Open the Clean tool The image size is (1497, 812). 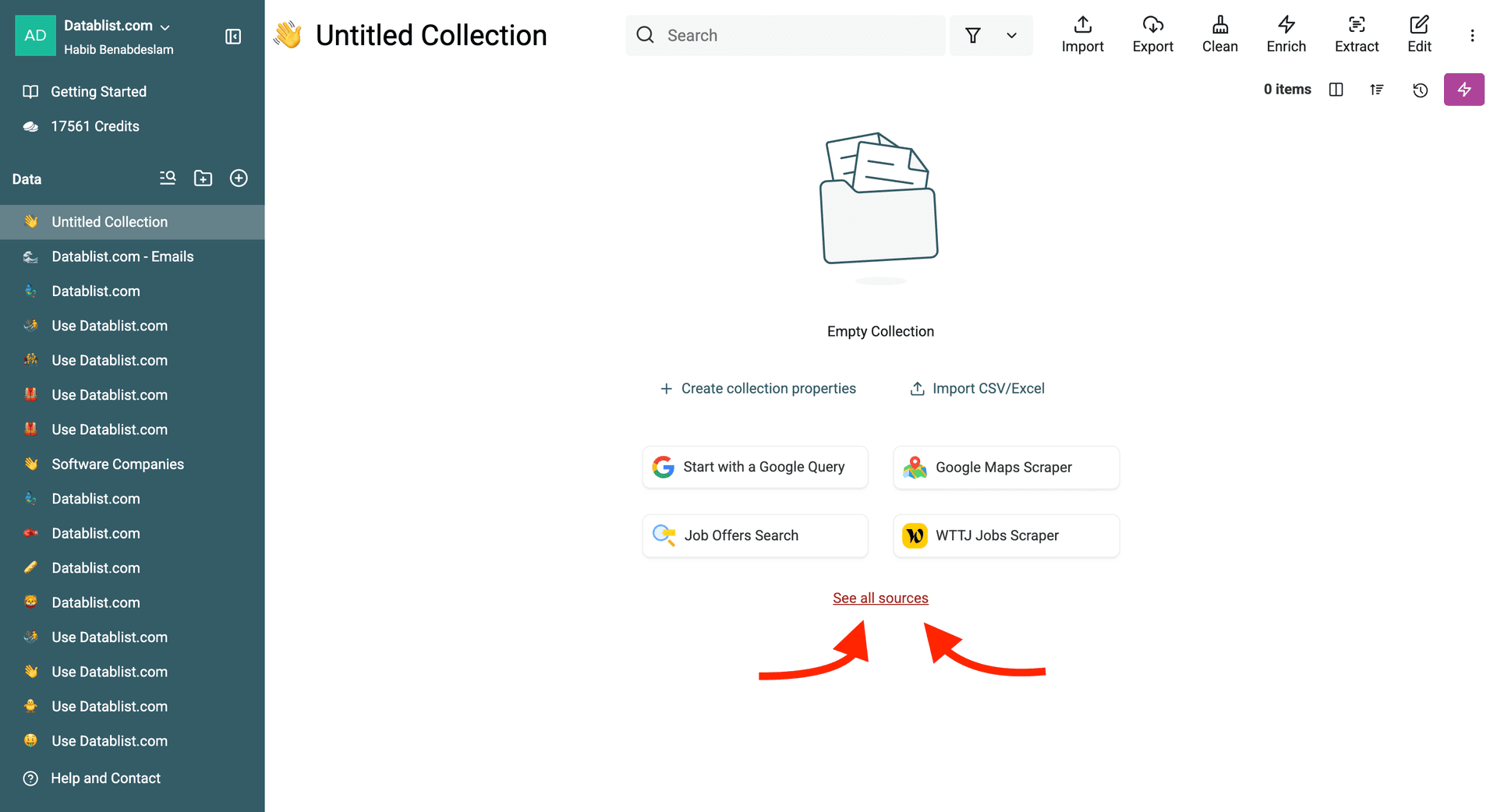[x=1219, y=34]
